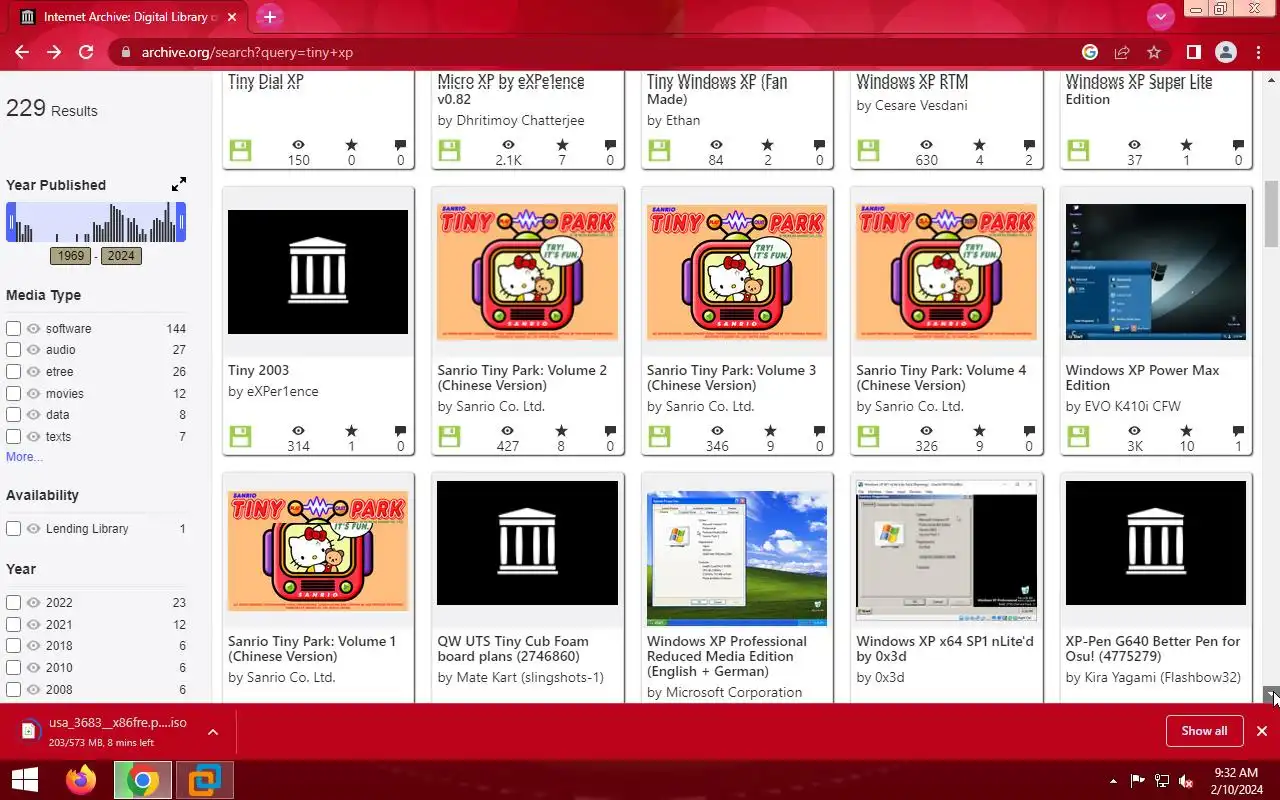Check the 2021 year checkbox
Screen dimensions: 1280x800
(x=13, y=624)
